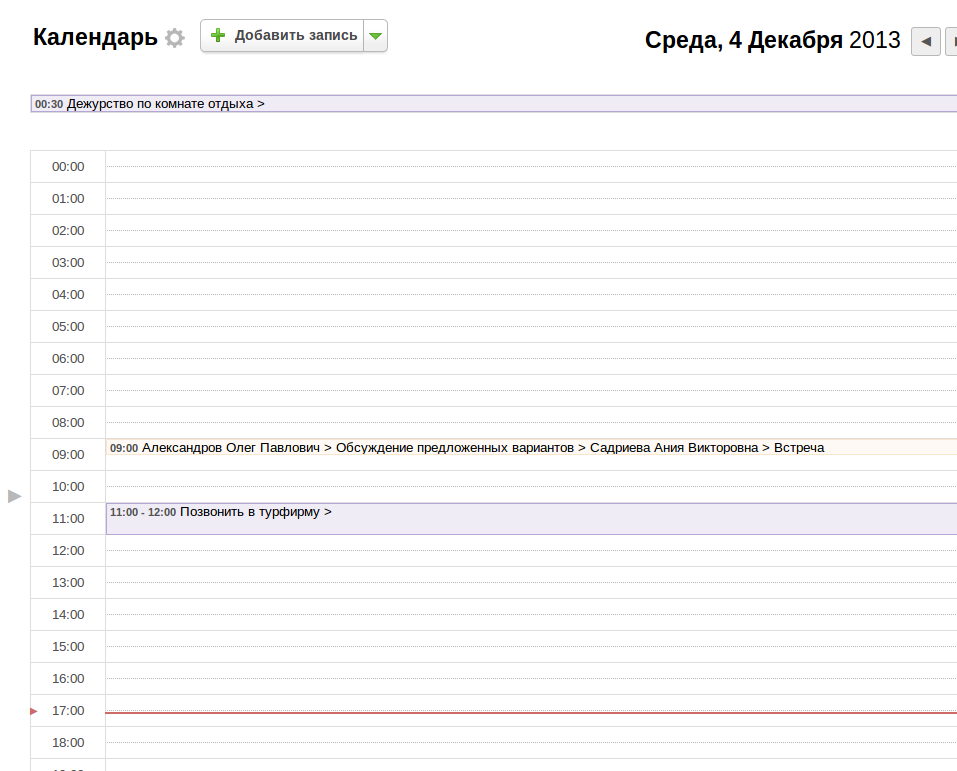Select the empty 06:00 time slot

click(x=530, y=358)
